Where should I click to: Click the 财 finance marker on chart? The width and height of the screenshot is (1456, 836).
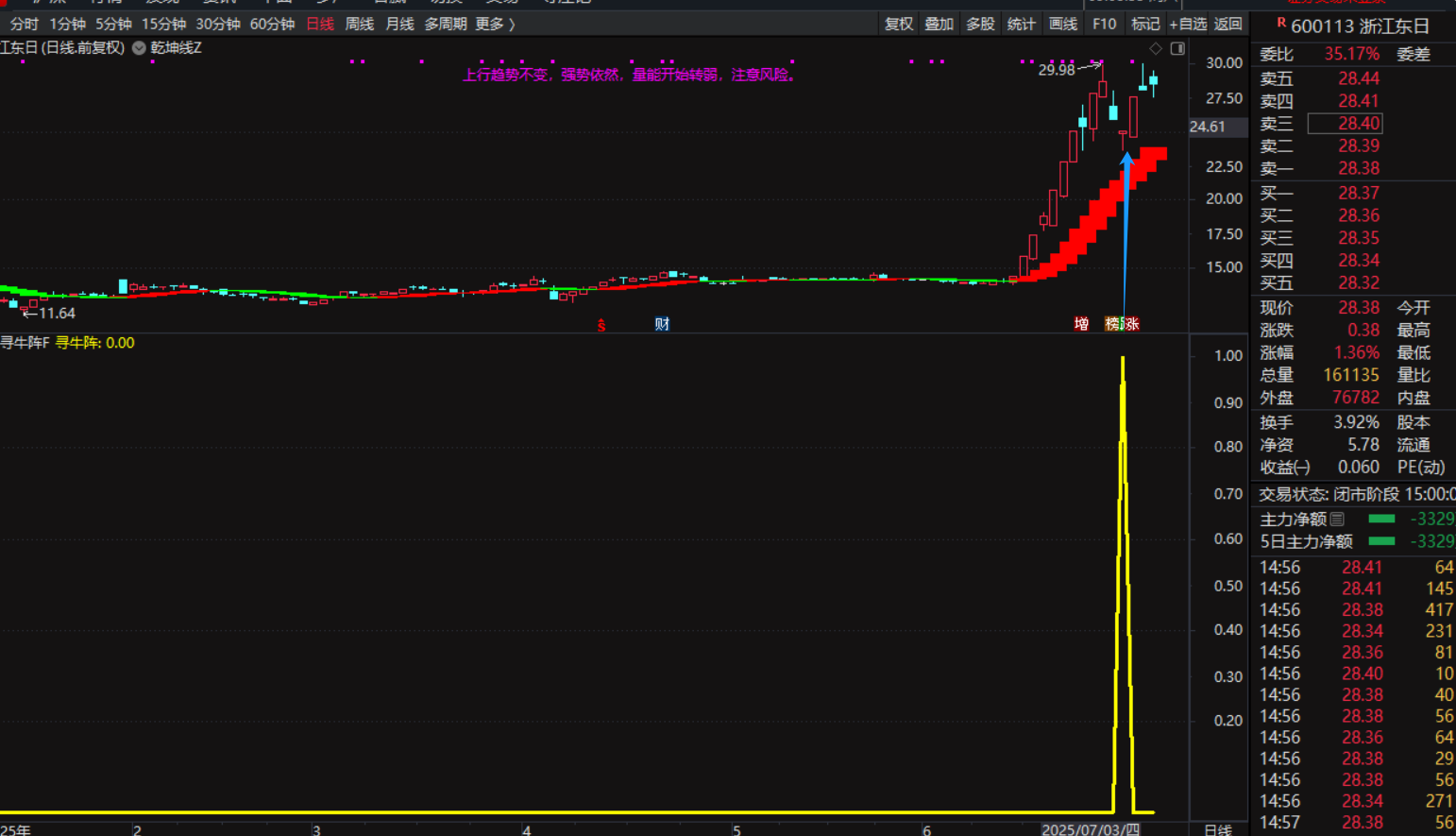click(x=662, y=324)
